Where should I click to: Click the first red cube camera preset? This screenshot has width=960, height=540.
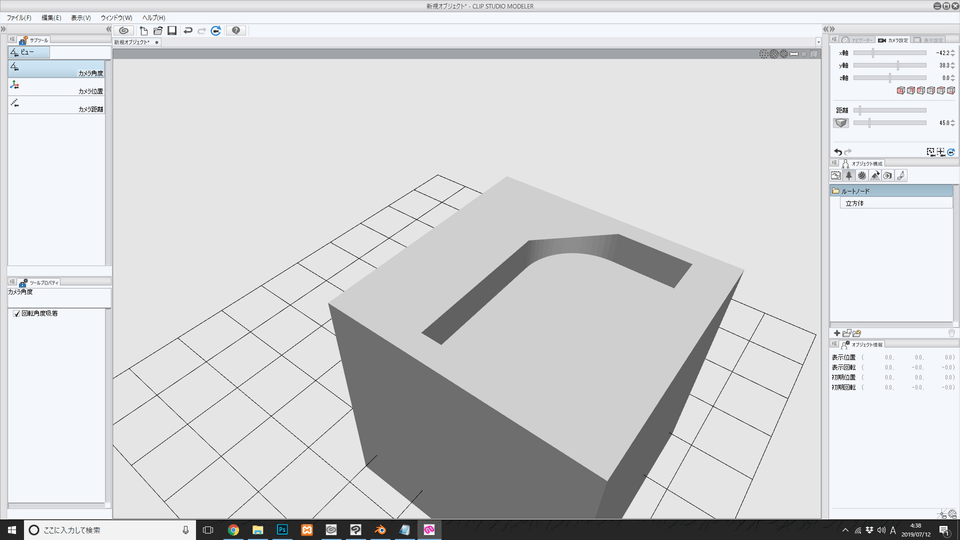(900, 91)
